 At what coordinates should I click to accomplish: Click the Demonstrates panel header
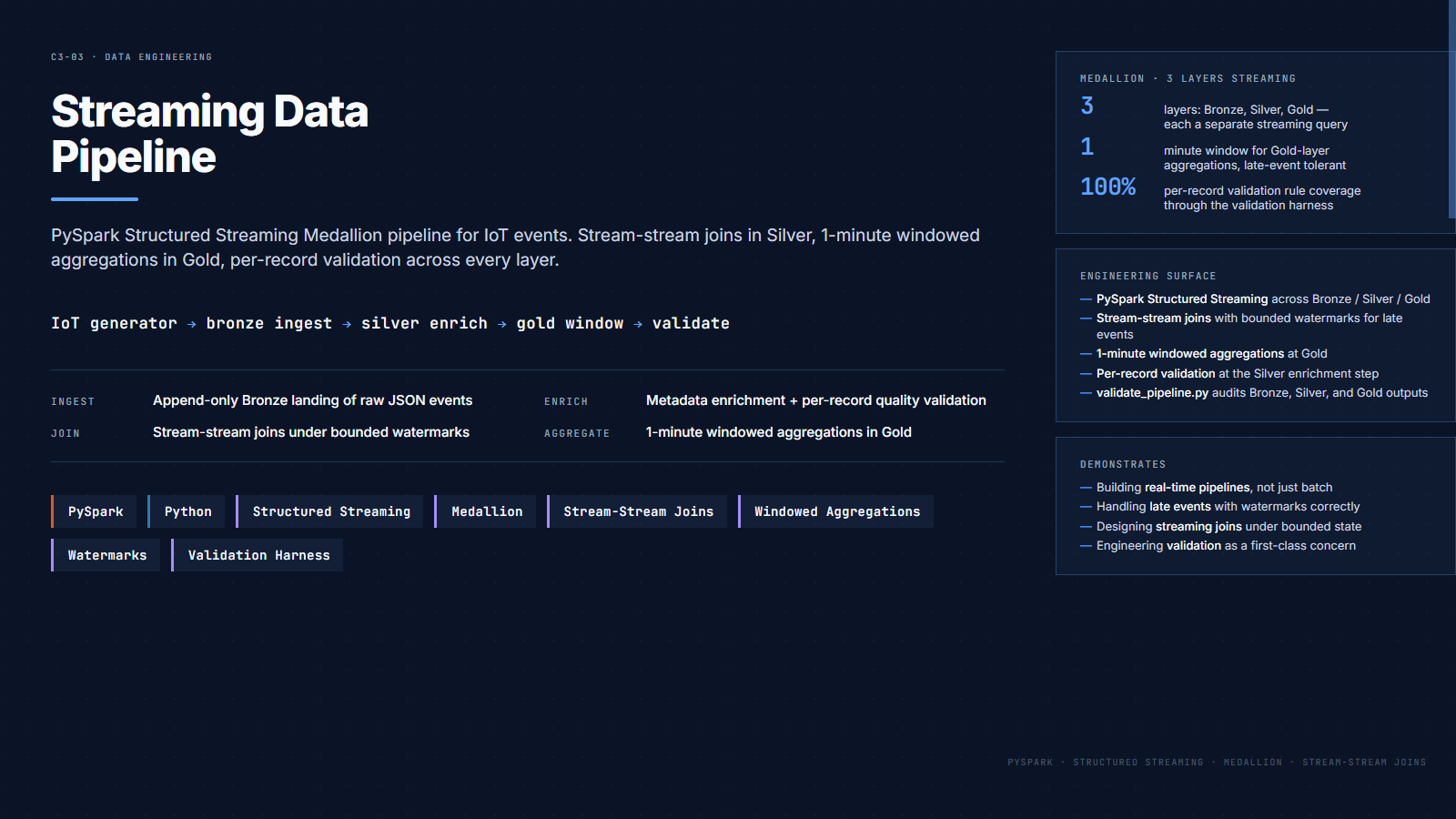[x=1122, y=464]
